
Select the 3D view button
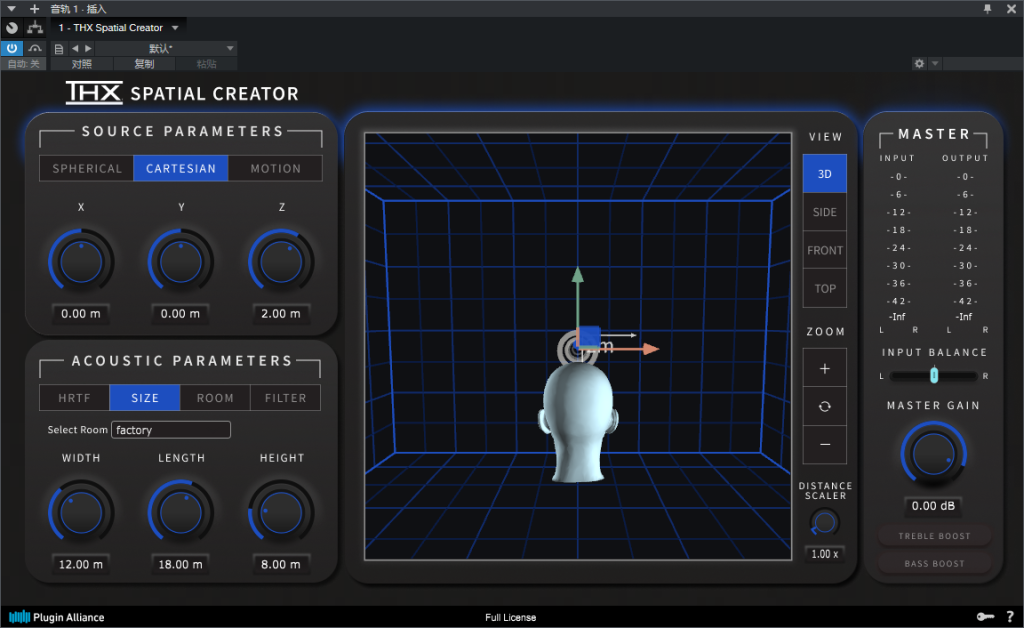point(825,174)
